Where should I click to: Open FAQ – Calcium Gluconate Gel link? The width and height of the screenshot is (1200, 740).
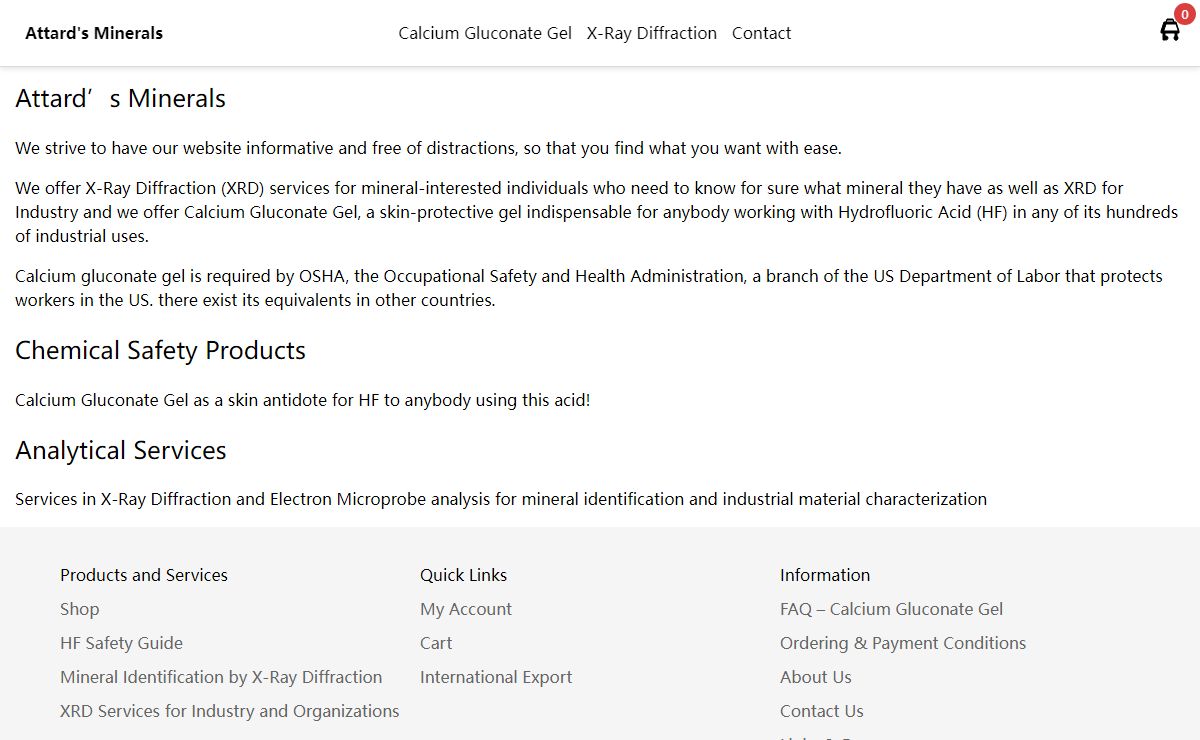click(891, 609)
